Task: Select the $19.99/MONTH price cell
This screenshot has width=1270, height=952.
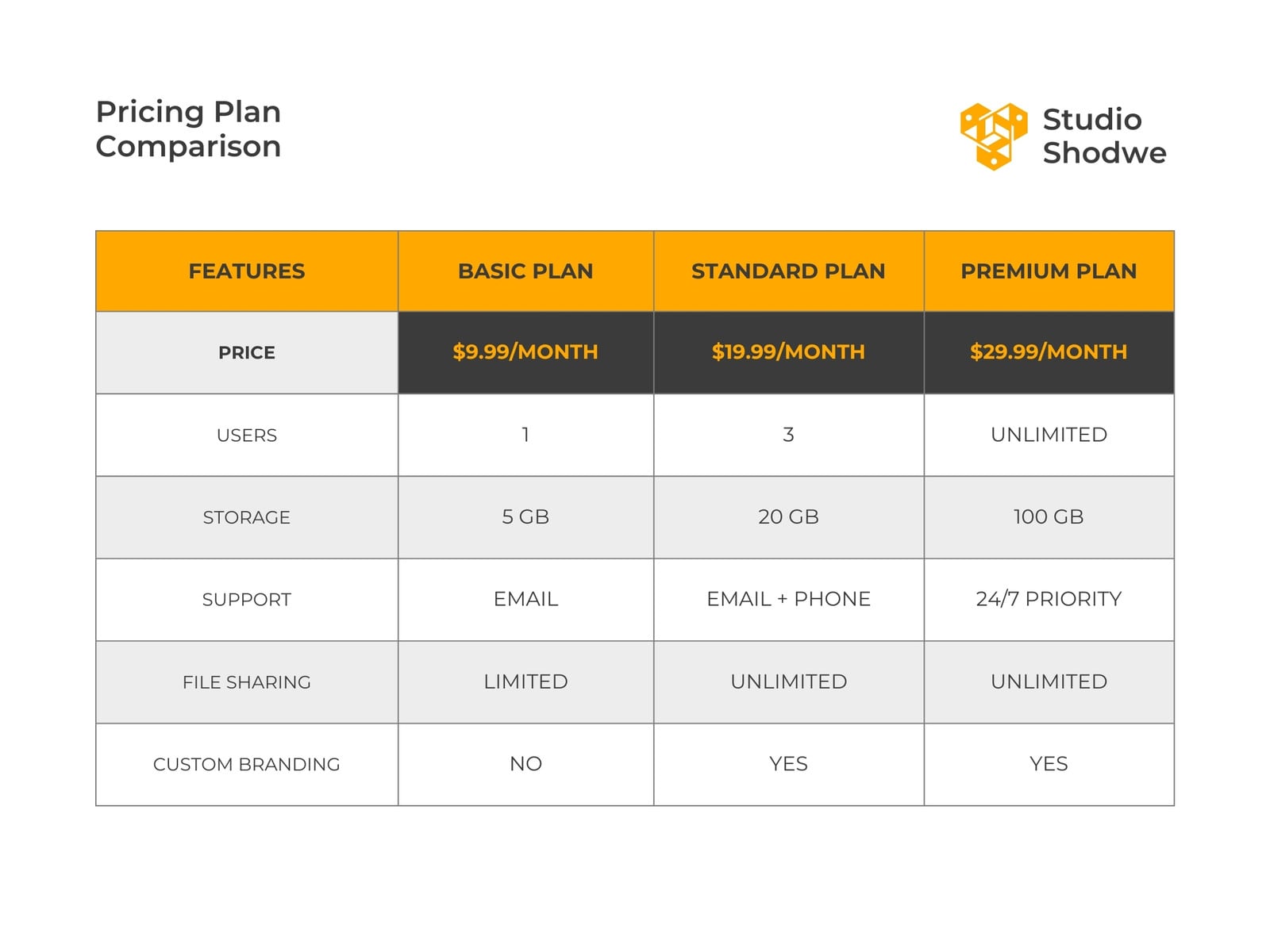Action: tap(788, 352)
